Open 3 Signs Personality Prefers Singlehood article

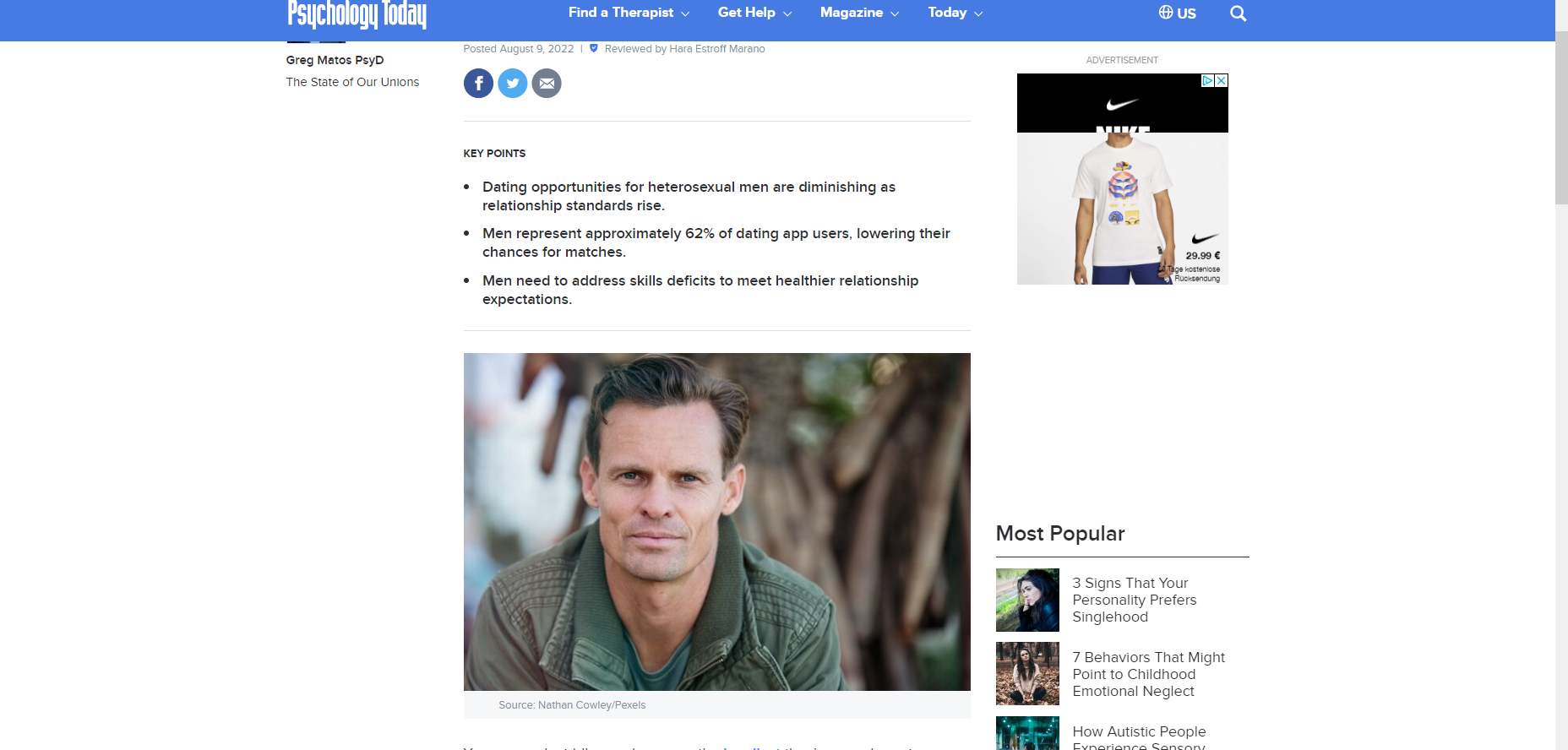pyautogui.click(x=1135, y=600)
